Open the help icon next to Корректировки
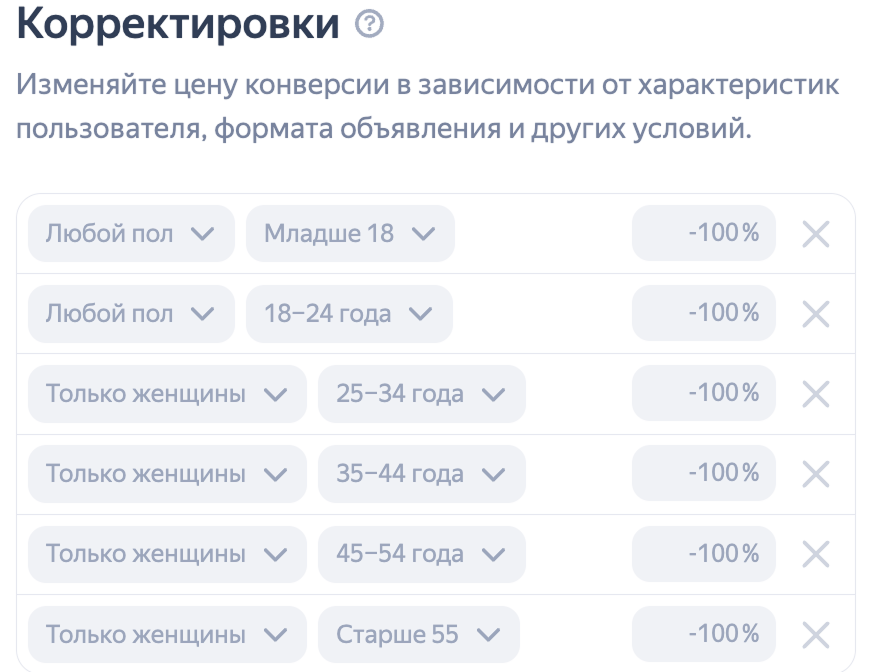The height and width of the screenshot is (672, 870). point(369,24)
